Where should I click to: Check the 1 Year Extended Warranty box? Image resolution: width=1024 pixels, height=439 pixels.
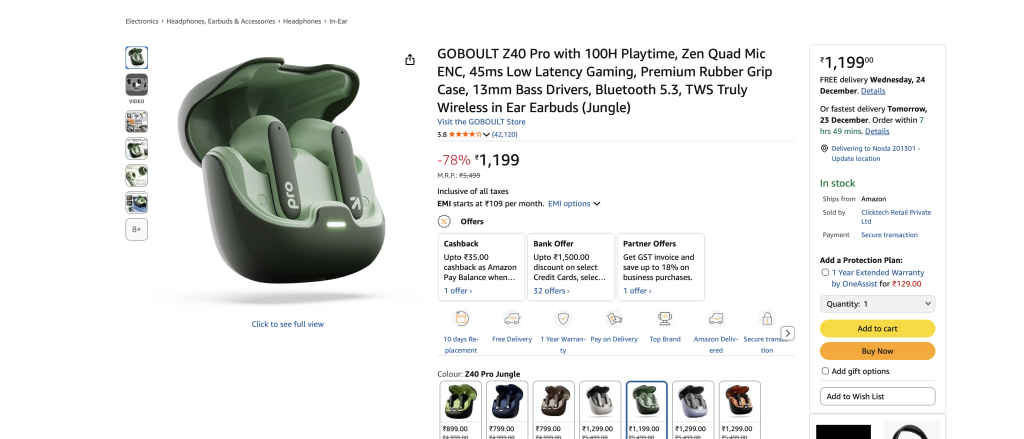pos(825,272)
